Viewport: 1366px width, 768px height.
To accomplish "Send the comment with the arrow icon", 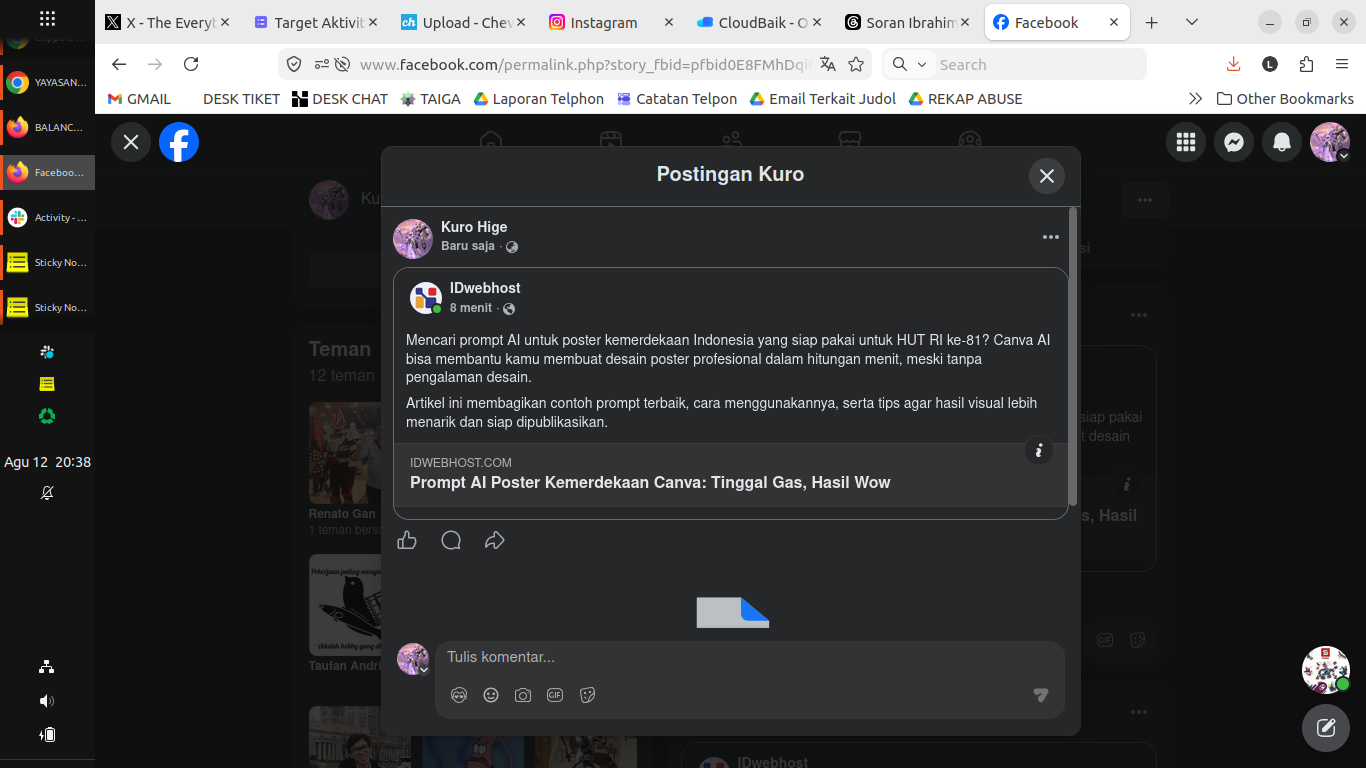I will (1041, 695).
